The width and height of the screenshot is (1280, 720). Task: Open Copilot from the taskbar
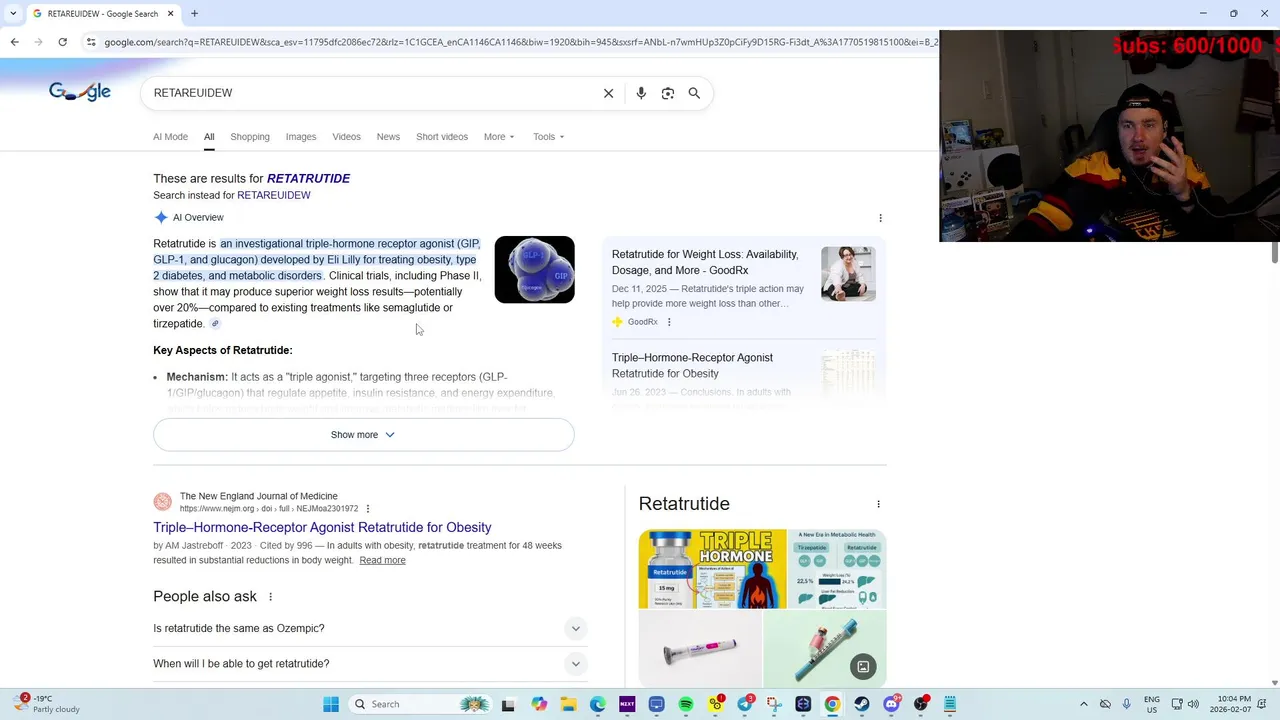click(539, 704)
